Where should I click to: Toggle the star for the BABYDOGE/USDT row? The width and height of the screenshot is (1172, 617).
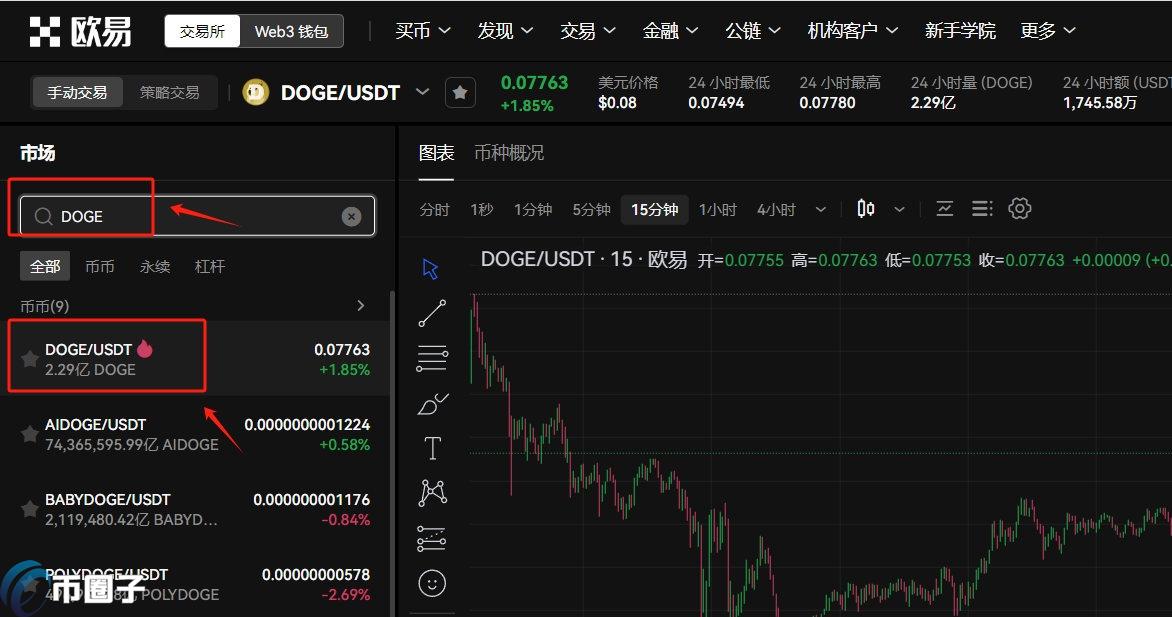pyautogui.click(x=29, y=509)
